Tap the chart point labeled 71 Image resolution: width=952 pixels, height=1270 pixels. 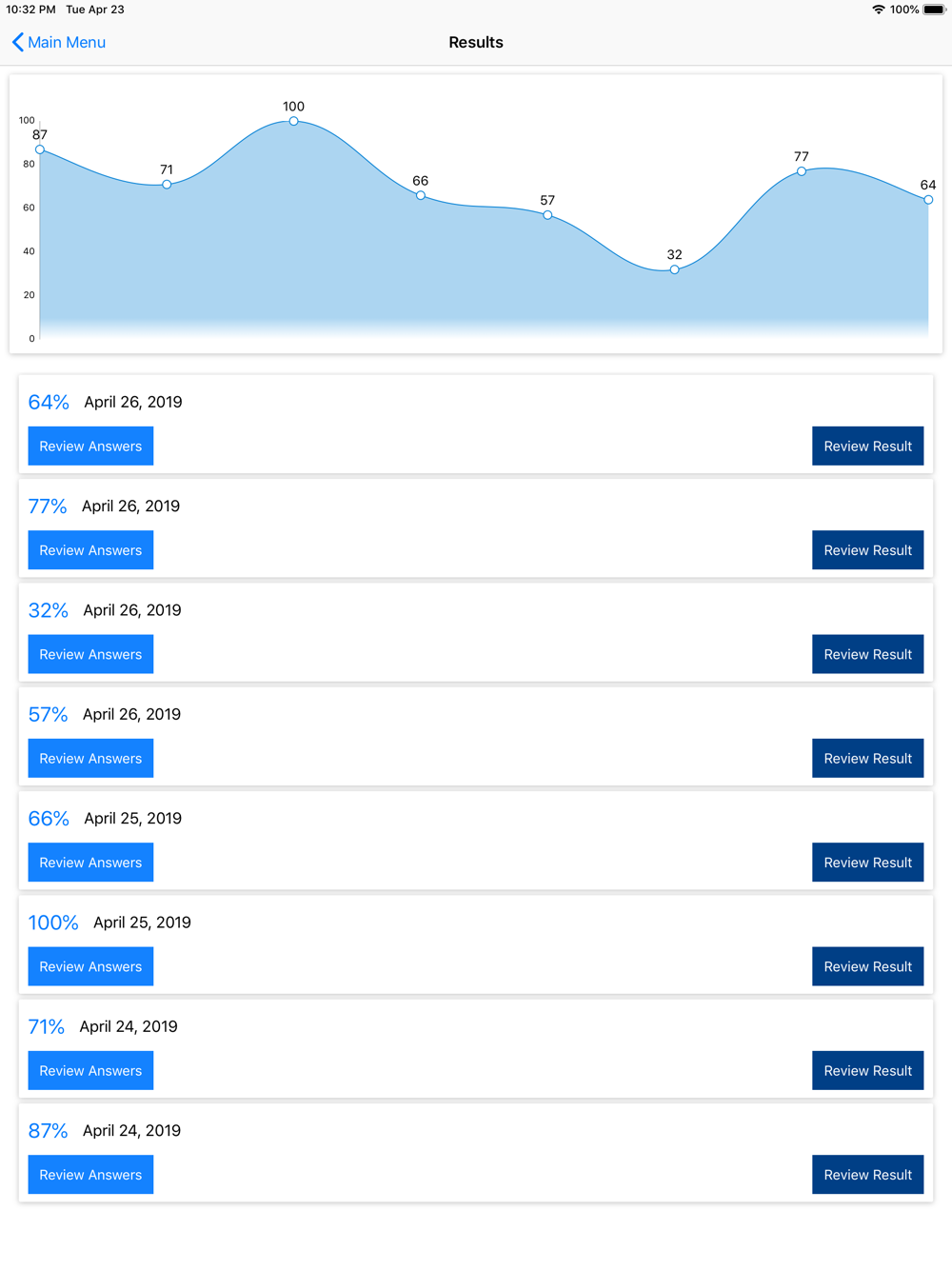[167, 185]
